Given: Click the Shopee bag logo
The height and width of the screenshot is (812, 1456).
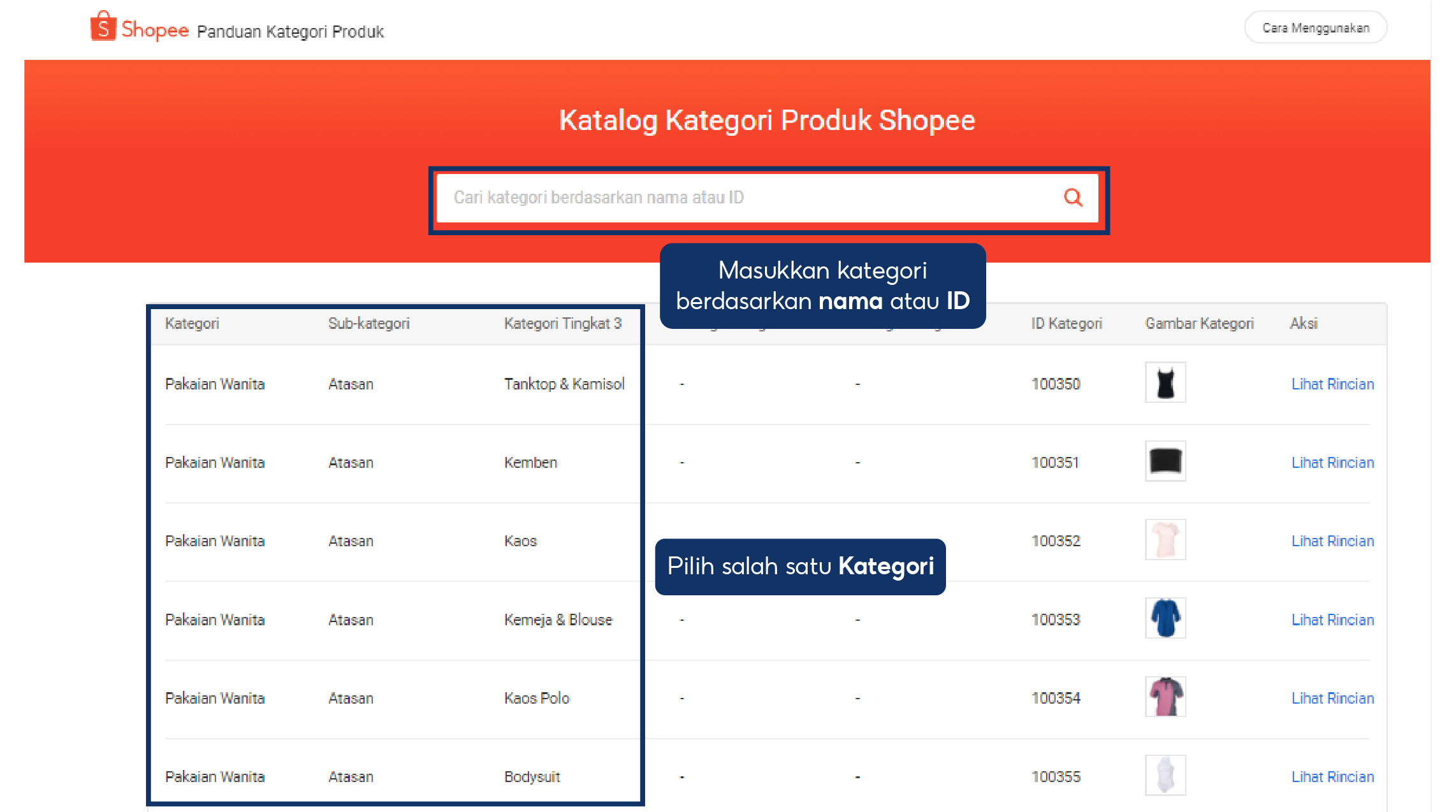Looking at the screenshot, I should pos(103,27).
